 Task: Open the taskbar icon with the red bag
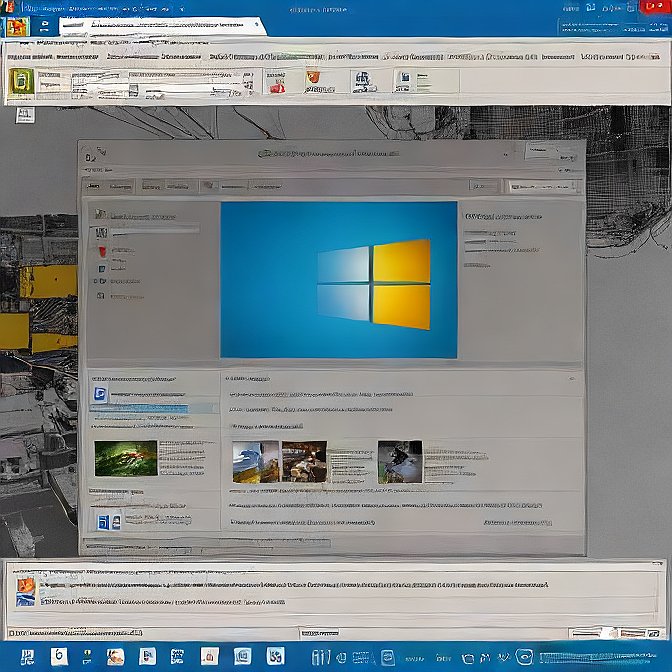point(210,656)
